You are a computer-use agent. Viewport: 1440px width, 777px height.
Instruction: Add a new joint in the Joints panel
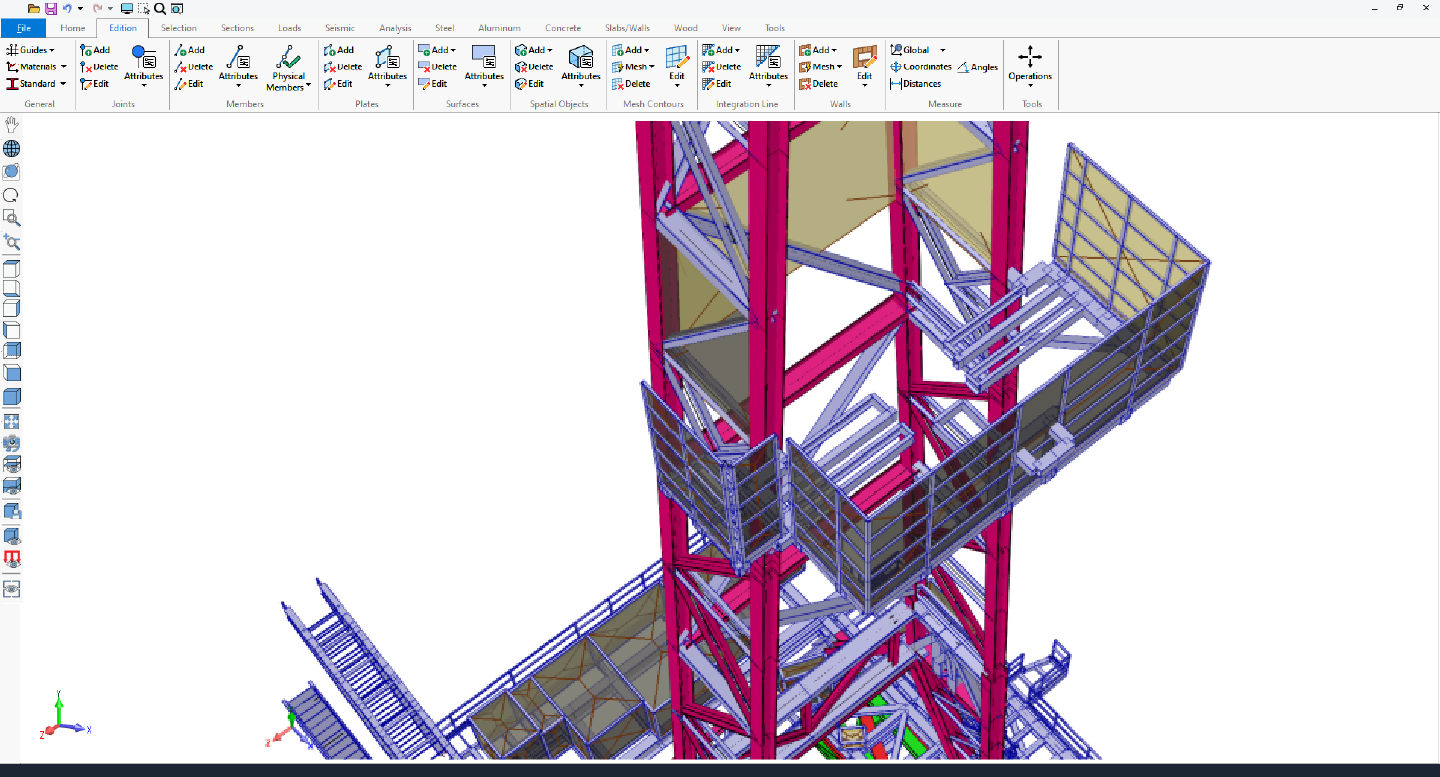(95, 49)
